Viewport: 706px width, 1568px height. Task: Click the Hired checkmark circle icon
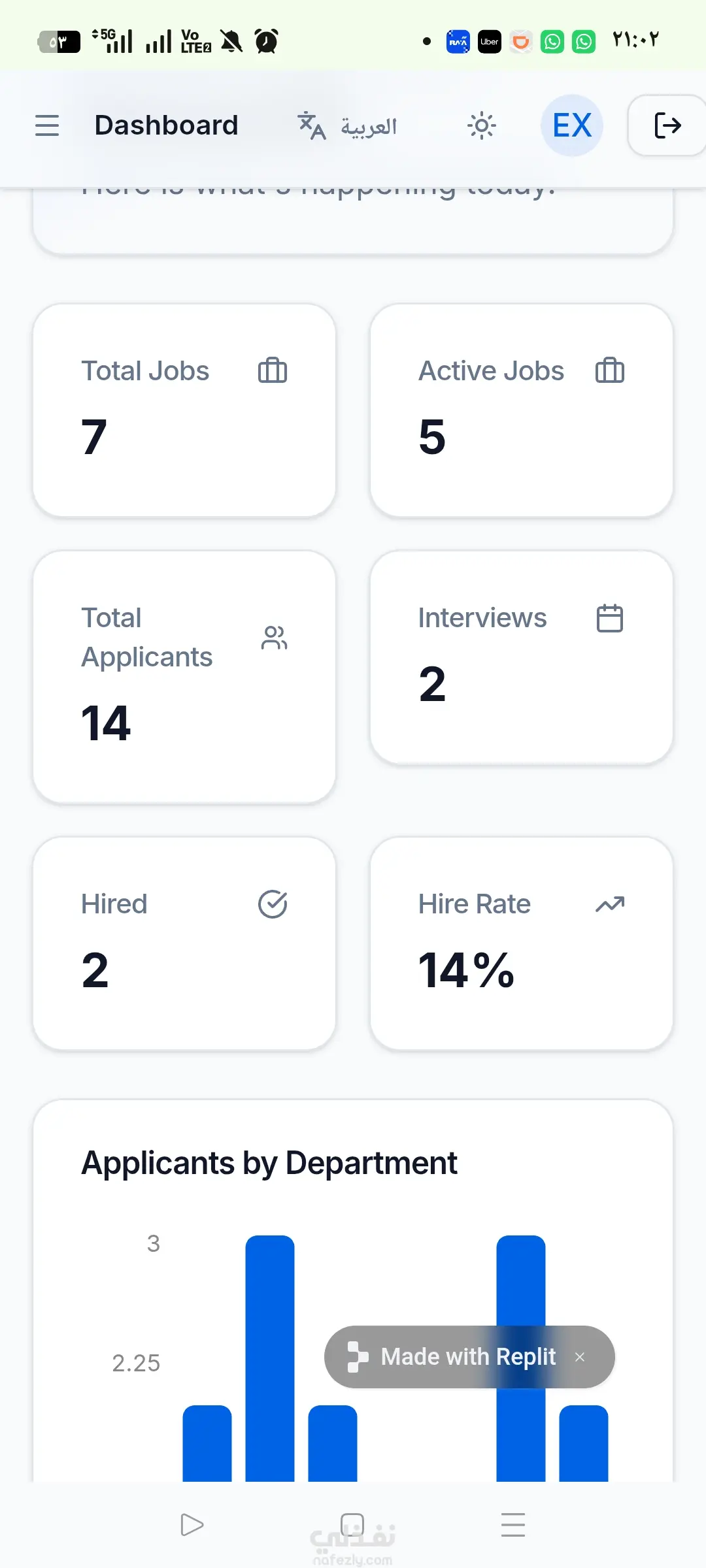tap(273, 904)
